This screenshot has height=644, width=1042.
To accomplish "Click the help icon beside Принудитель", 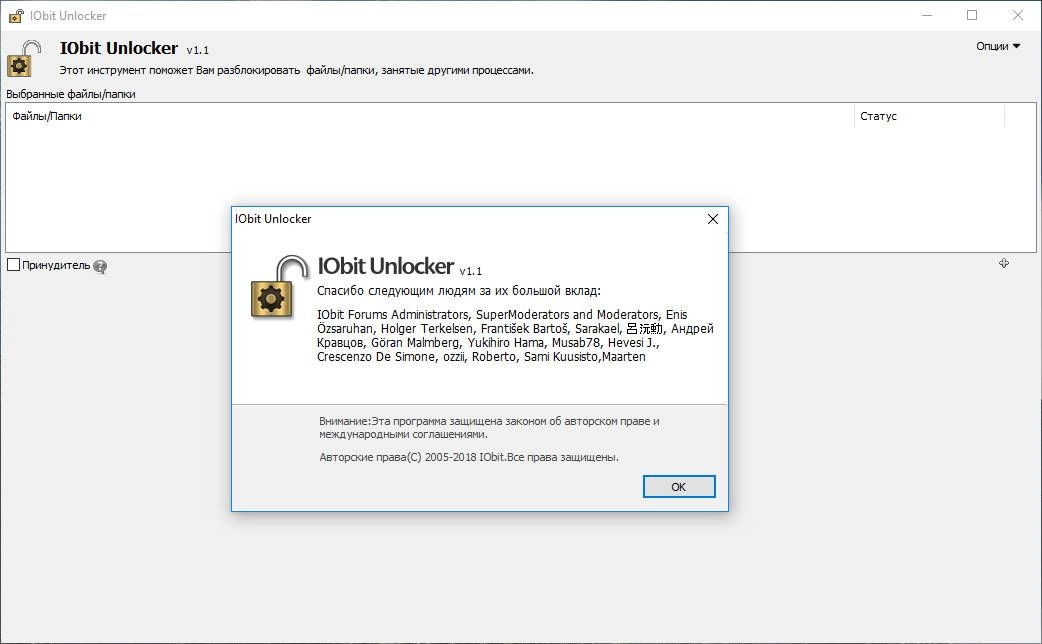I will 100,267.
